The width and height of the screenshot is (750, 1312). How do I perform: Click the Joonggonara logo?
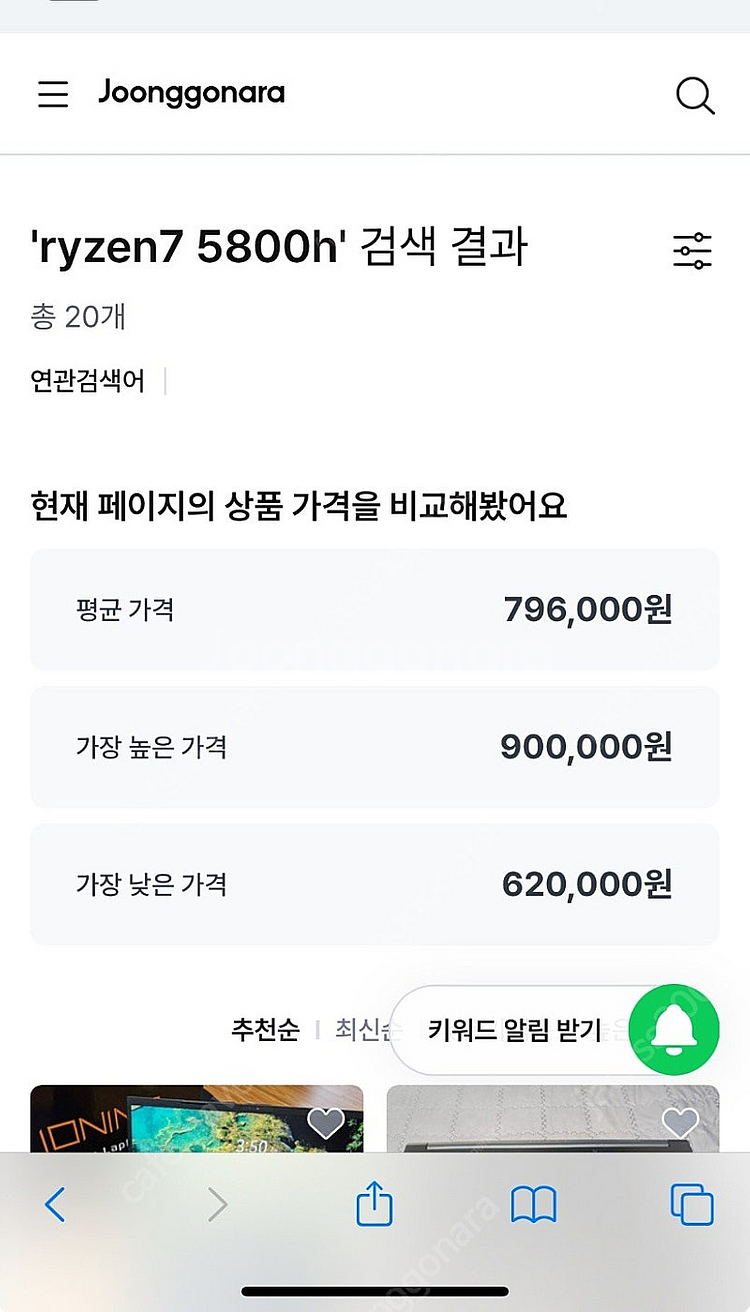pyautogui.click(x=191, y=93)
